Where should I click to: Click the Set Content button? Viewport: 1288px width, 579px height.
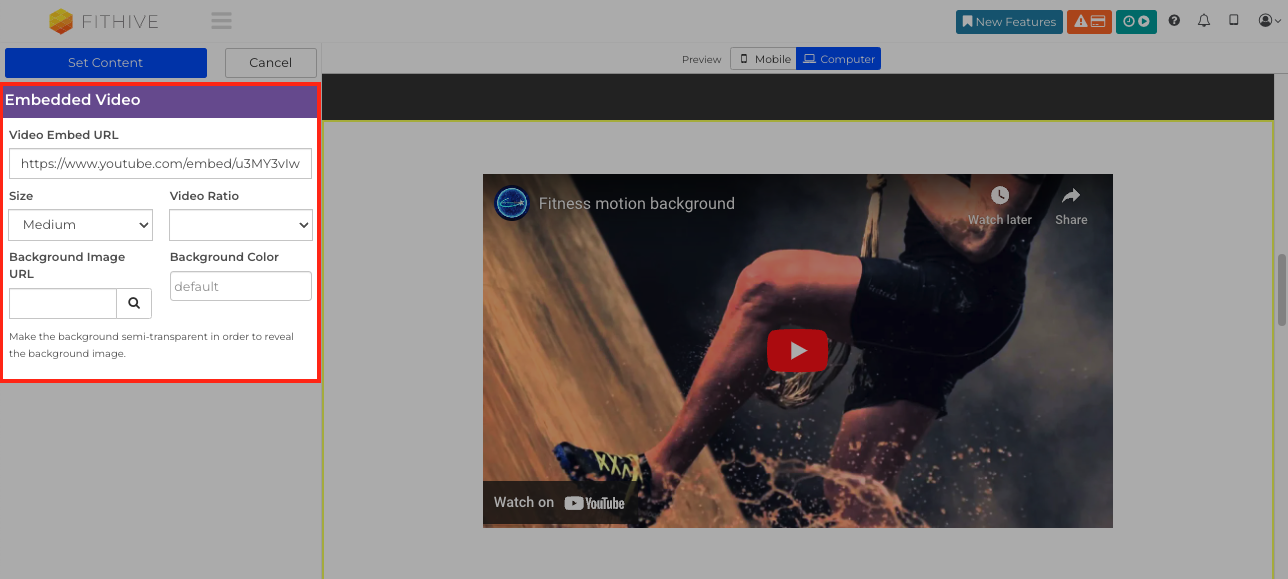coord(106,62)
